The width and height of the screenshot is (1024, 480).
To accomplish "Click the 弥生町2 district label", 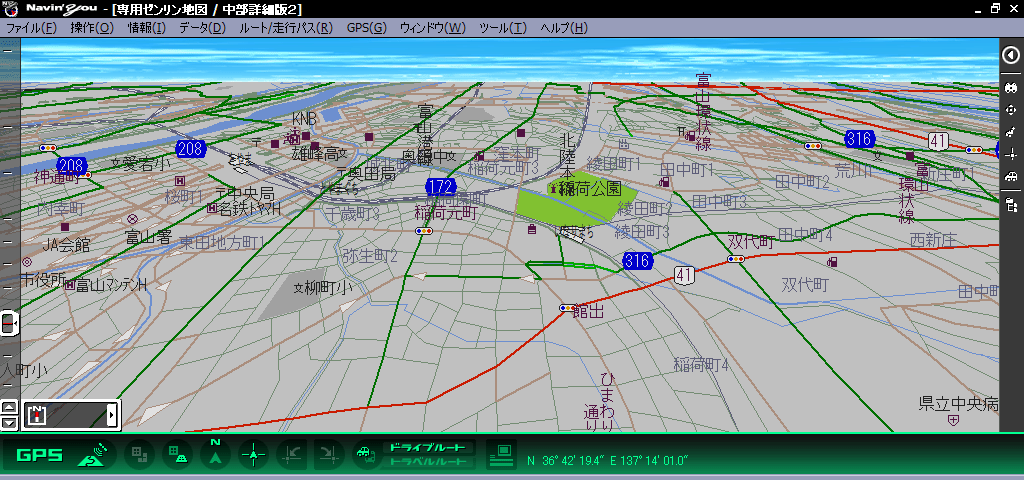I will coord(370,255).
